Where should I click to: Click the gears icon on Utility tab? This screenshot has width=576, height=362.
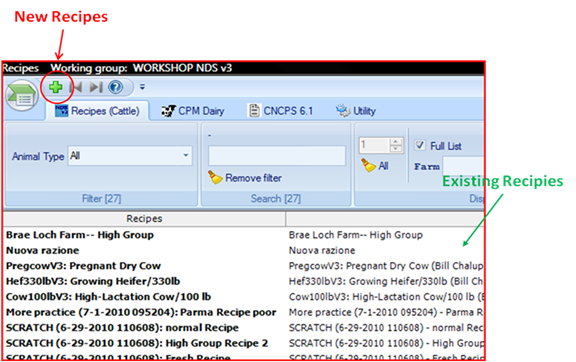tap(343, 110)
